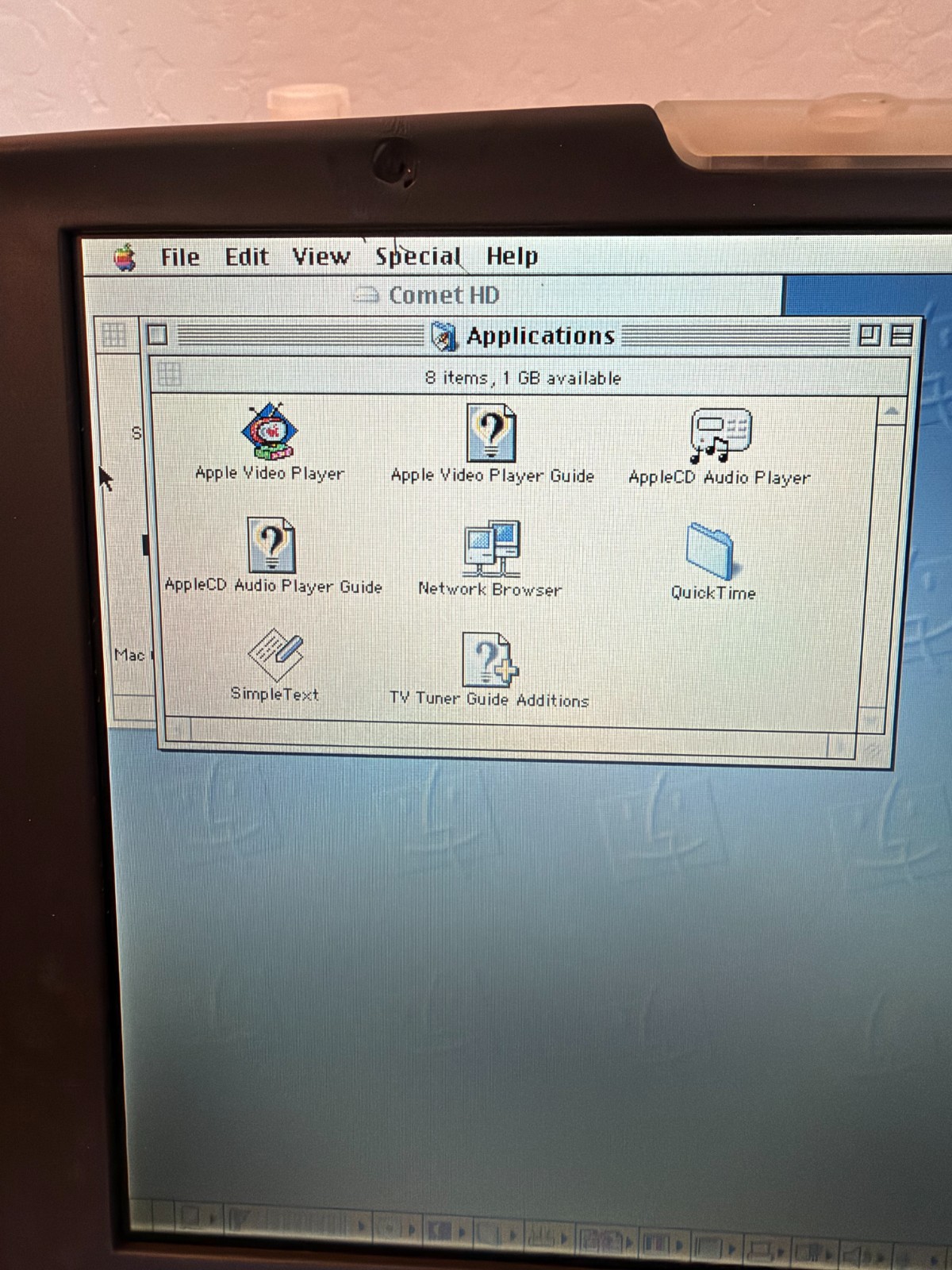Click the resize box of Applications window
The width and height of the screenshot is (952, 1270).
click(870, 749)
